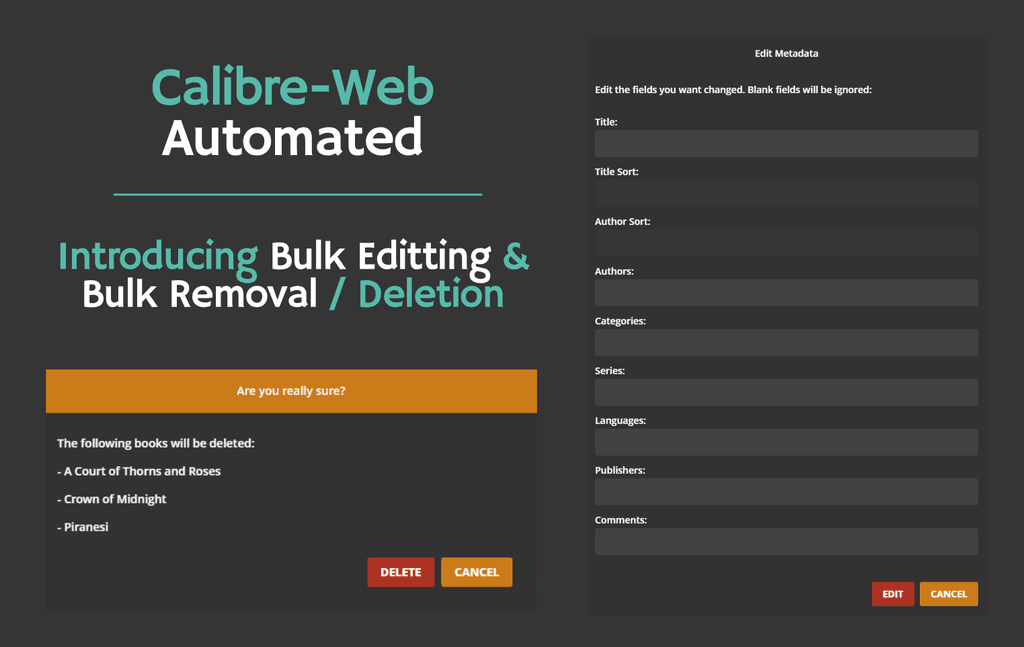Focus the Title input field
Screen dimensions: 1024x647
click(x=786, y=144)
